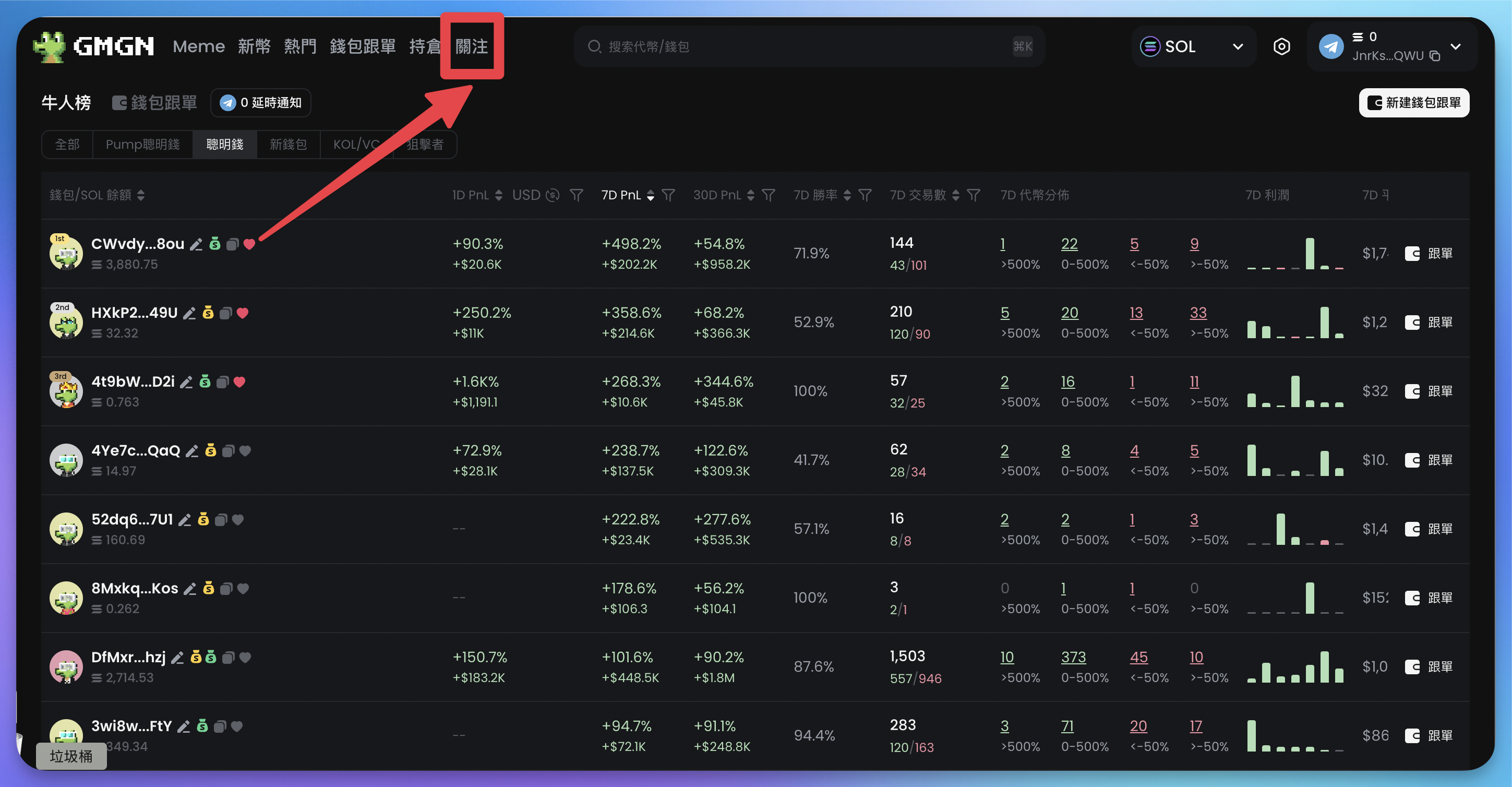Unfollow wallet HXkP2...49U via red heart
The height and width of the screenshot is (787, 1512).
[243, 313]
